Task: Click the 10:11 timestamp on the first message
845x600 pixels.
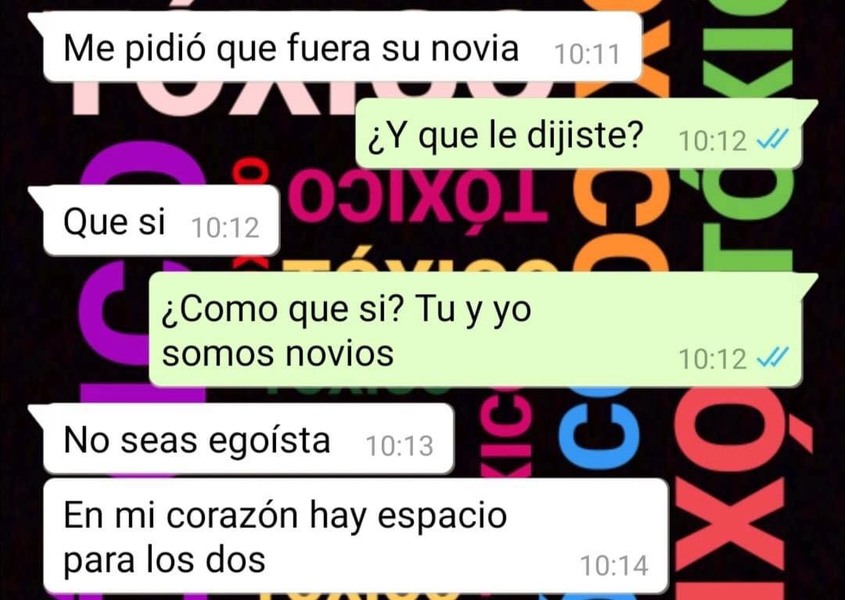Action: pos(587,54)
